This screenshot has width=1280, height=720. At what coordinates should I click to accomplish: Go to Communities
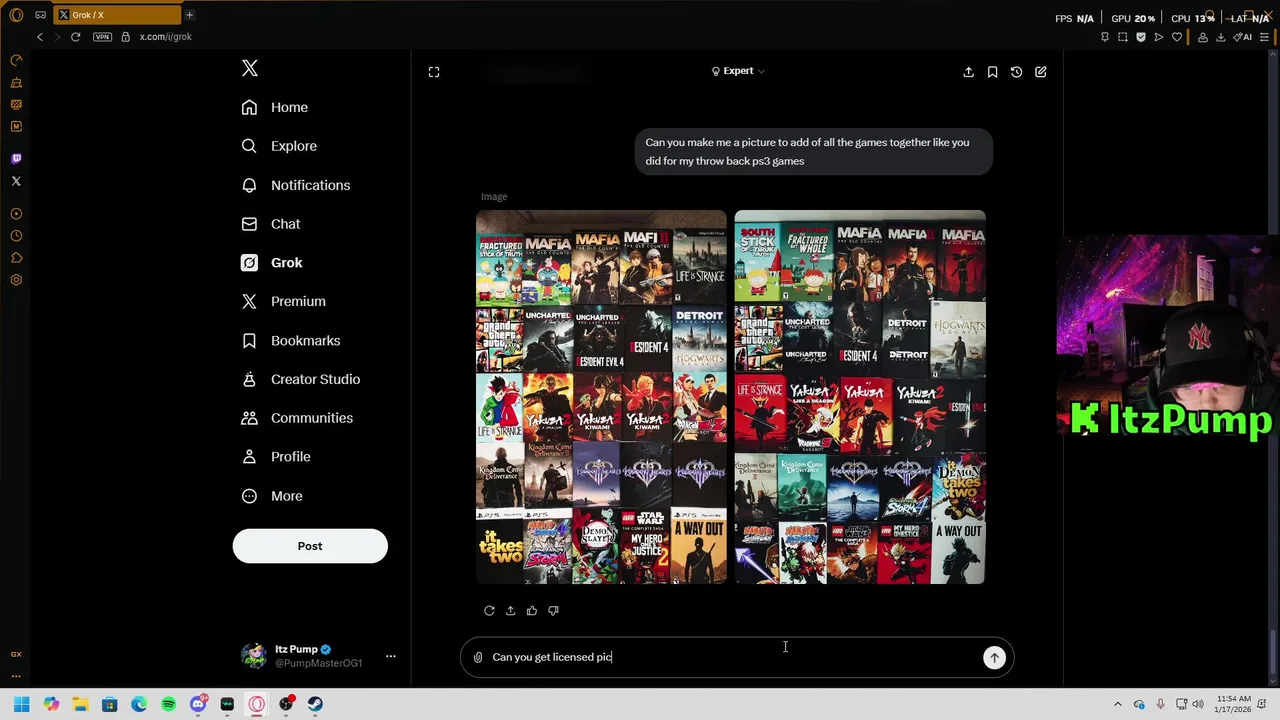pos(297,418)
